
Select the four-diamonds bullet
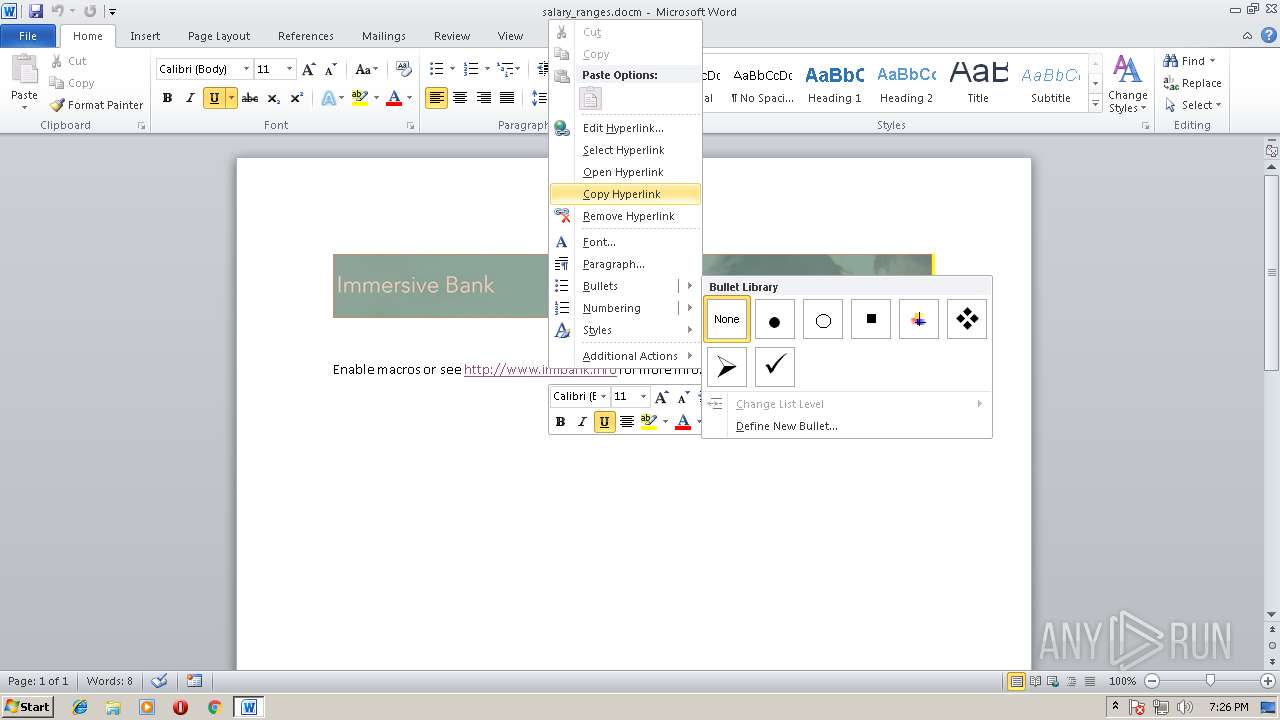(967, 320)
